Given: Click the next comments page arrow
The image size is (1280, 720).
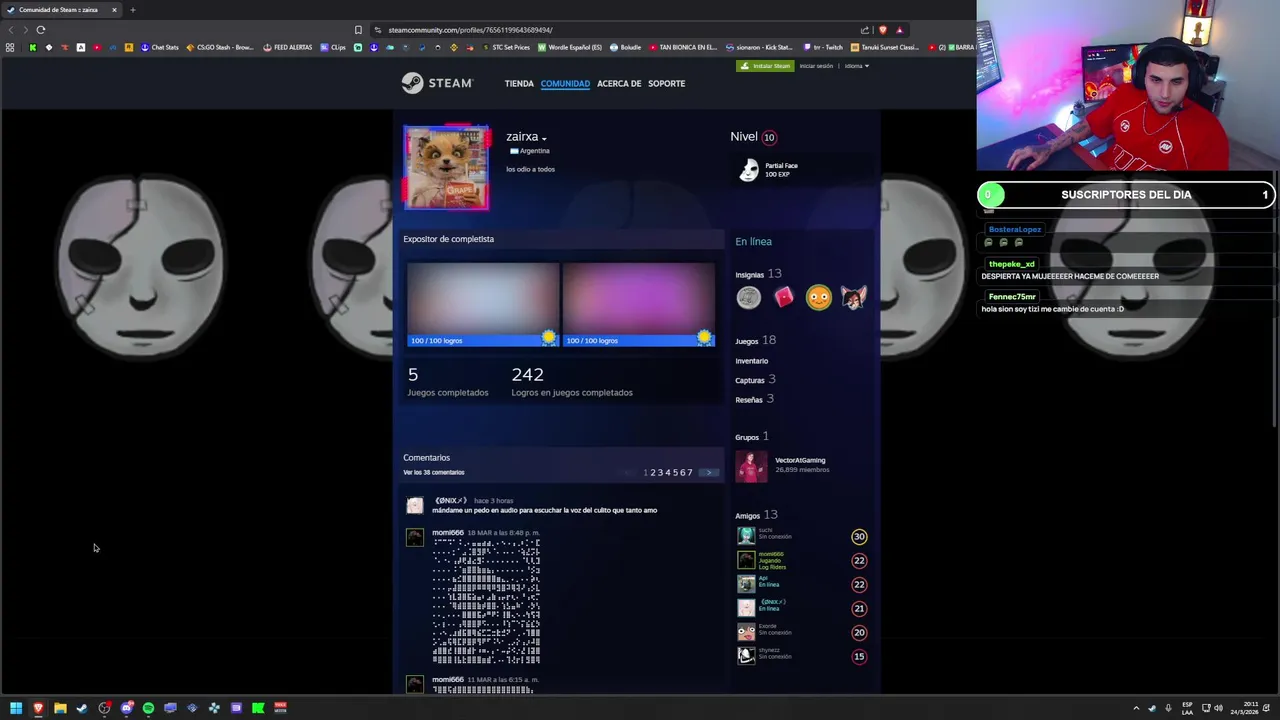Looking at the screenshot, I should 708,472.
